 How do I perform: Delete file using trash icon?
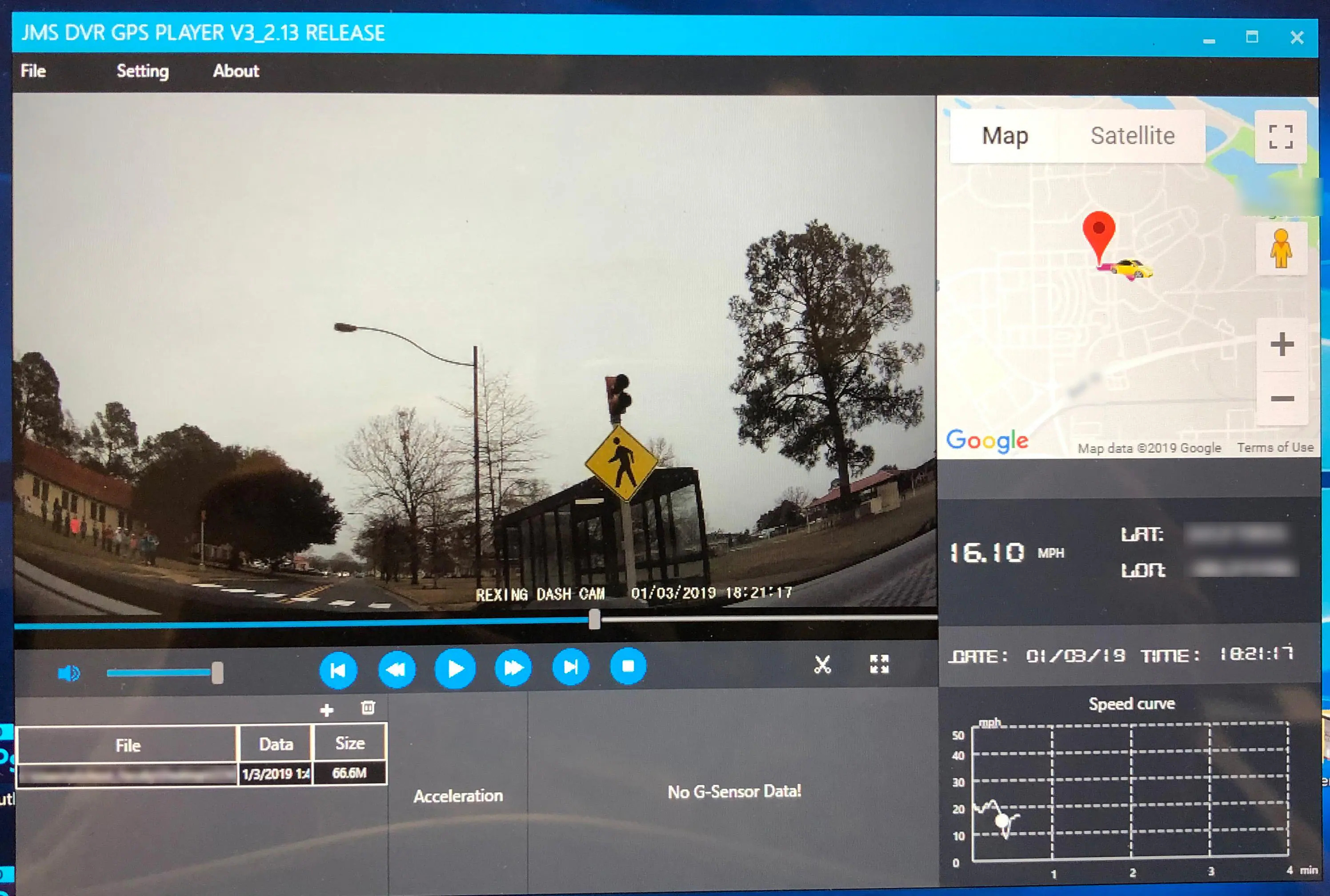coord(368,708)
